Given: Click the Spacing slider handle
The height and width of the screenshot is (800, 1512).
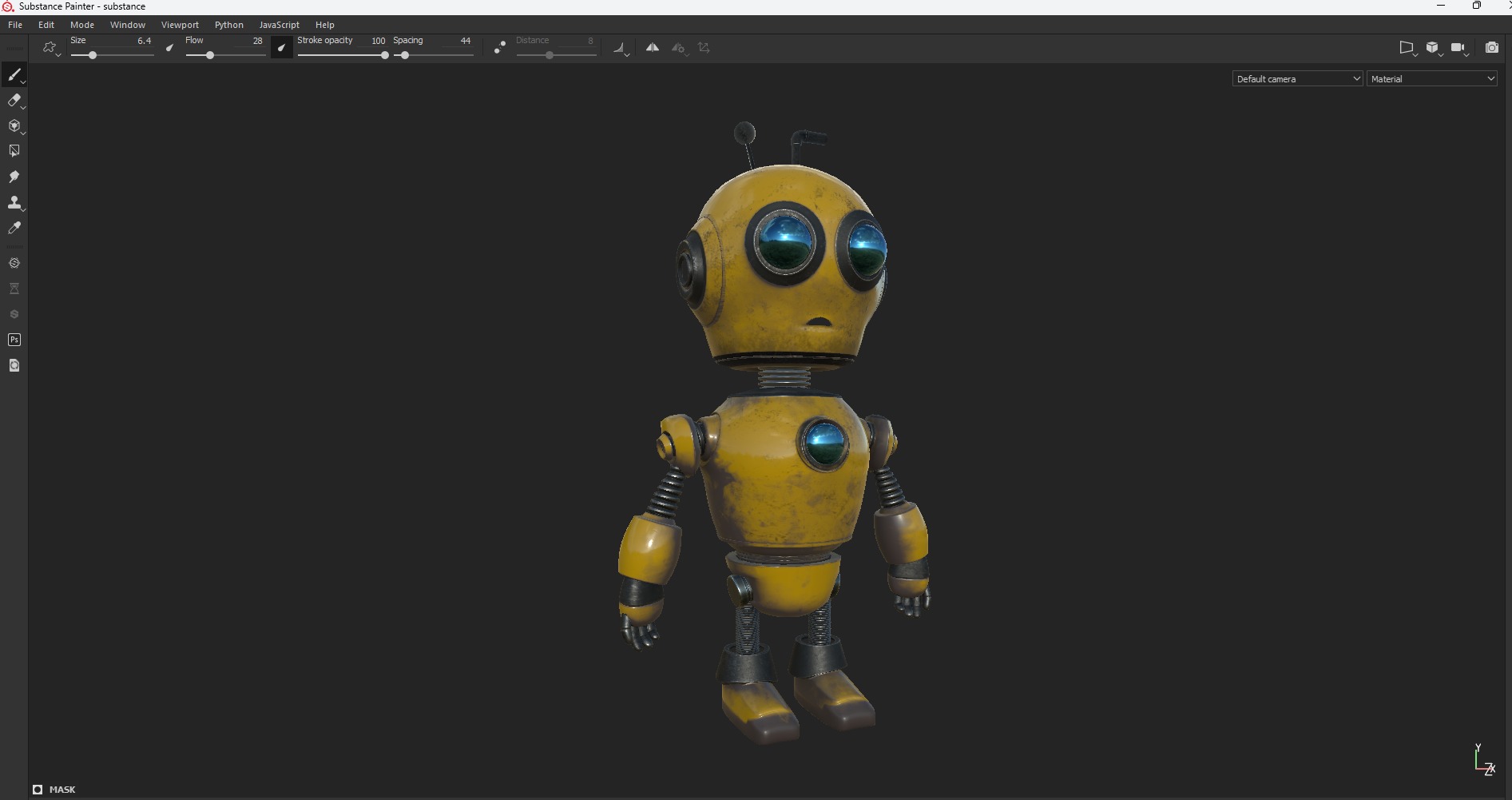Looking at the screenshot, I should [405, 55].
